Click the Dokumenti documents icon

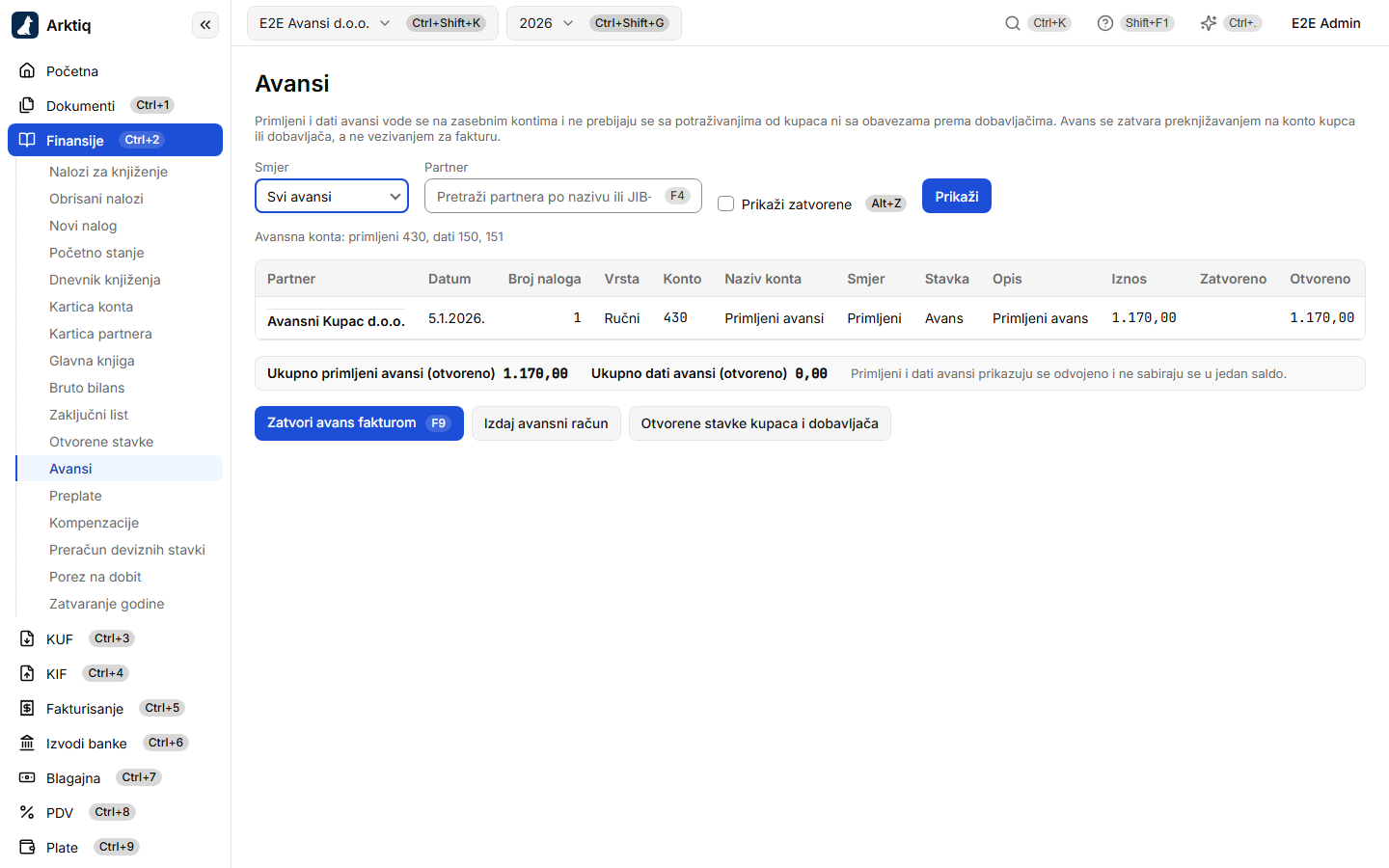coord(27,105)
